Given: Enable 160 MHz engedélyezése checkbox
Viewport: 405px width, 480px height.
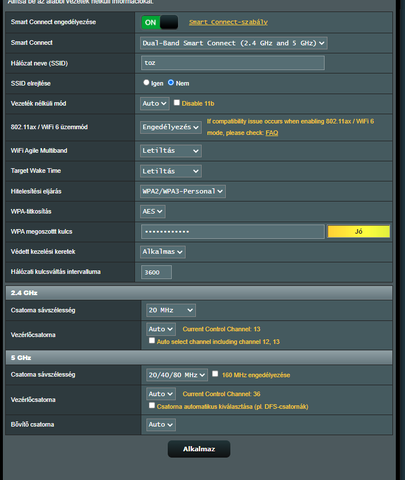Looking at the screenshot, I should tap(215, 374).
